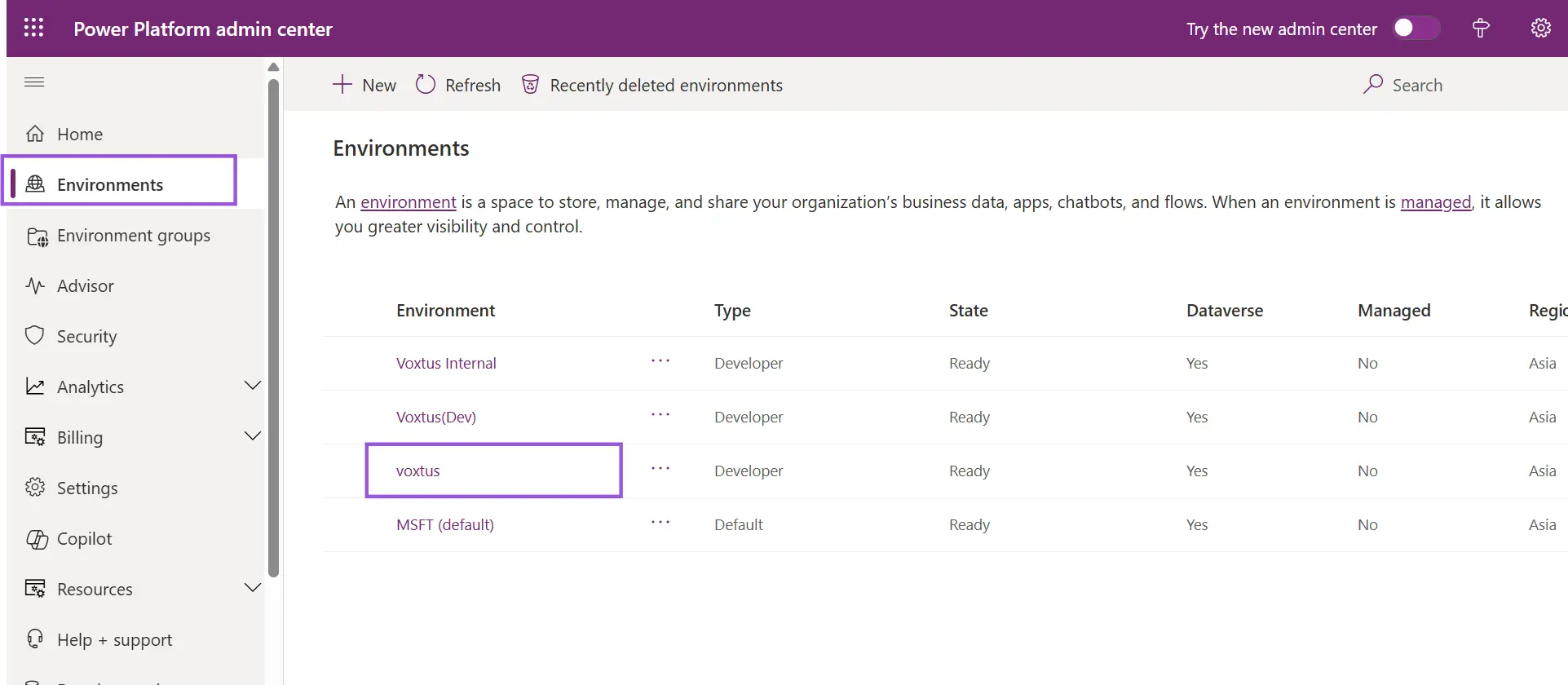The width and height of the screenshot is (1568, 685).
Task: Click the Environment column header
Action: click(446, 311)
